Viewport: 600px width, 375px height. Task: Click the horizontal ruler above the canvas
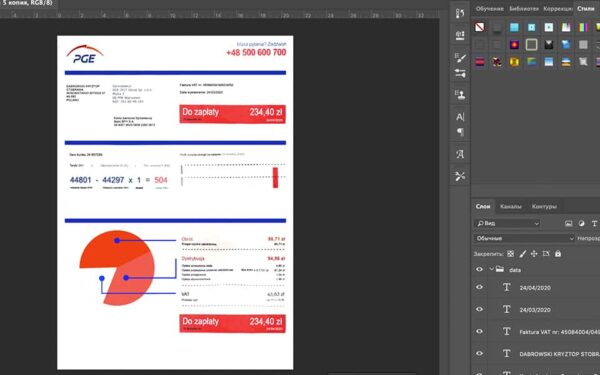pyautogui.click(x=219, y=15)
